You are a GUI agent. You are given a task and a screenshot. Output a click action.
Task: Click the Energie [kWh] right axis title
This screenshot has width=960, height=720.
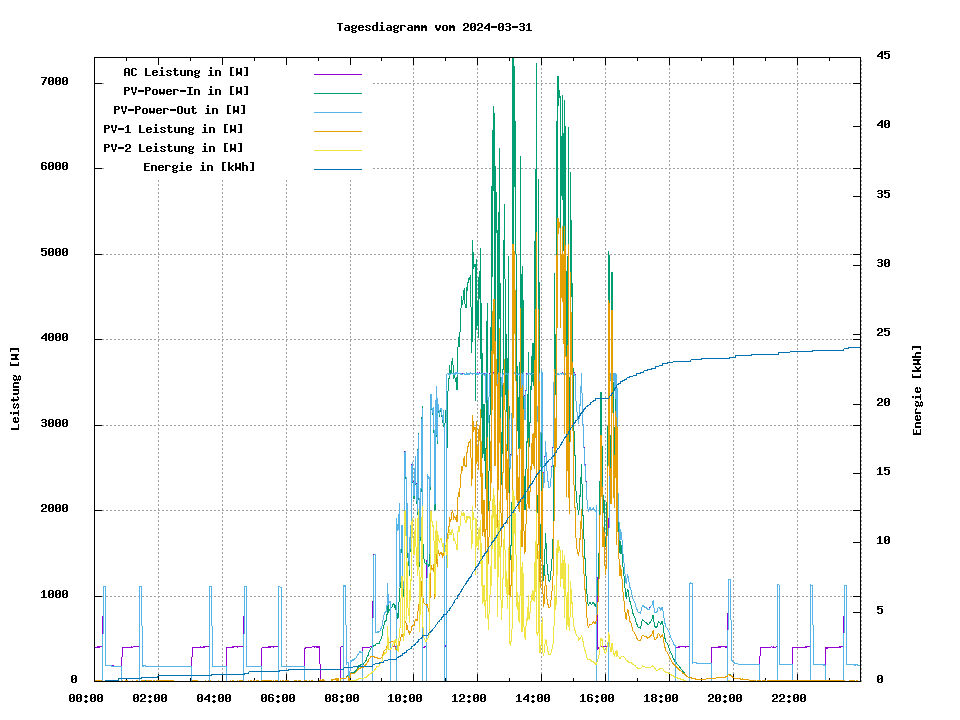coord(917,390)
